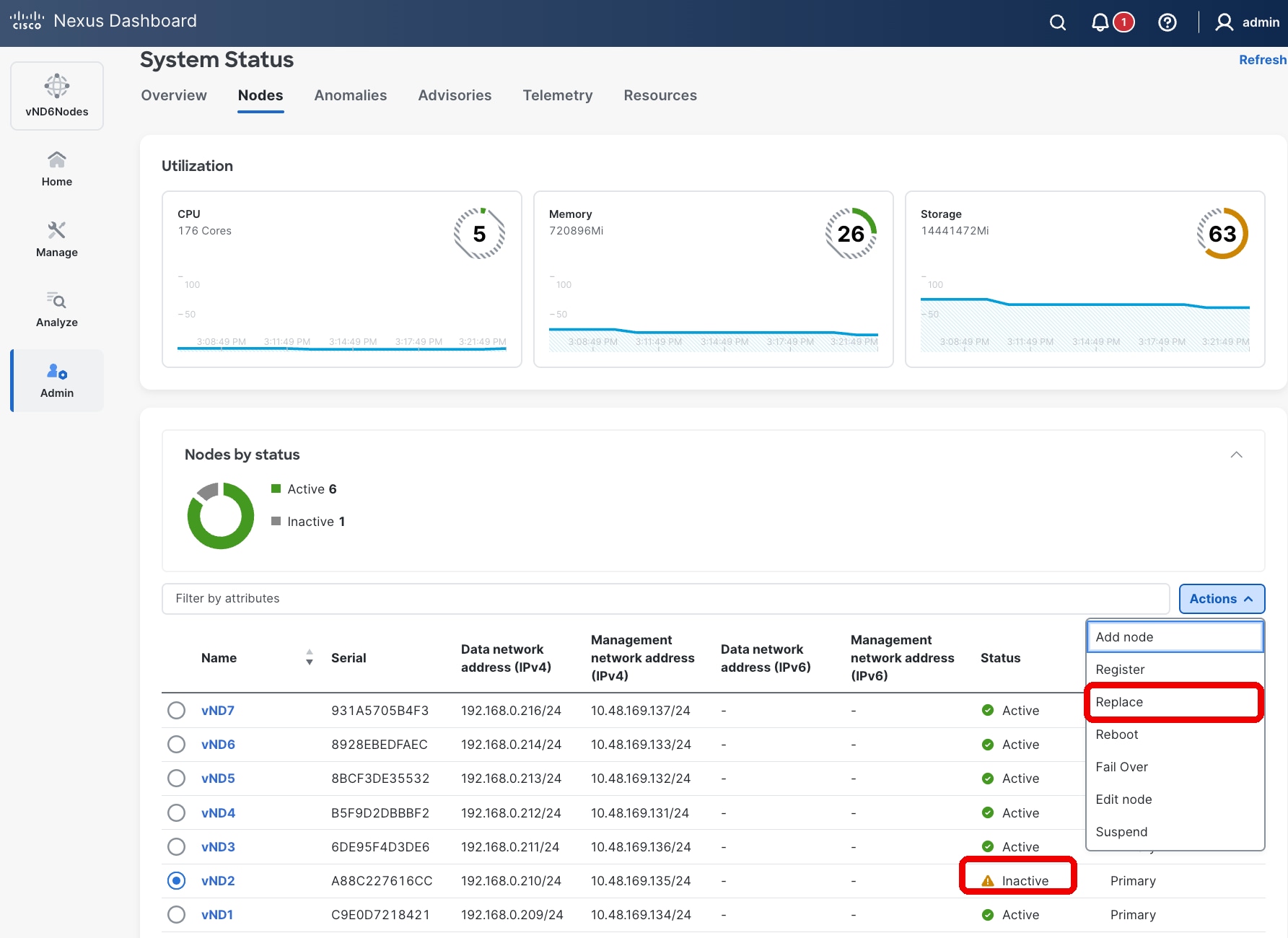
Task: Choose Register from Actions menu
Action: (x=1175, y=670)
